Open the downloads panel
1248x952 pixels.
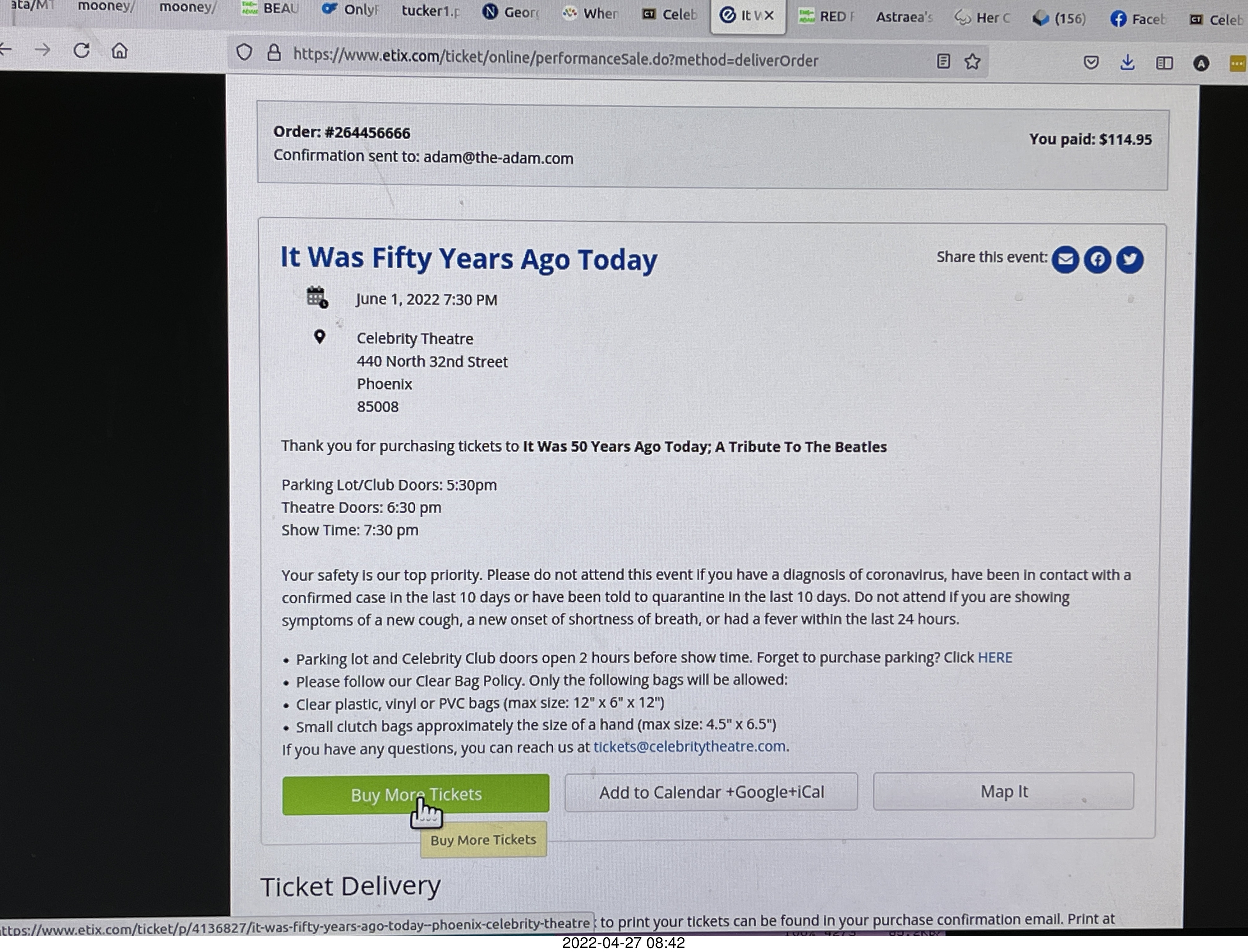tap(1127, 62)
